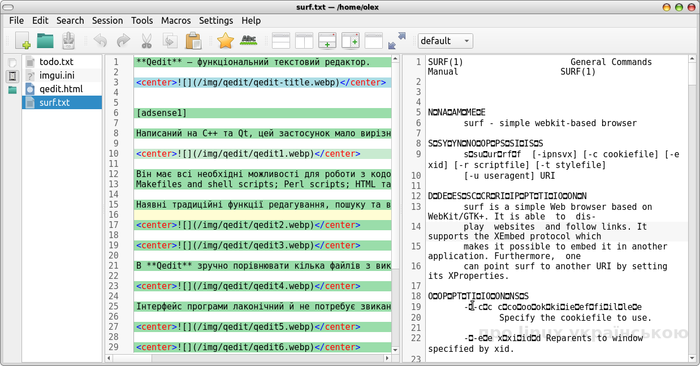Select todo.txt in the file list
Image resolution: width=700 pixels, height=366 pixels.
tap(62, 62)
